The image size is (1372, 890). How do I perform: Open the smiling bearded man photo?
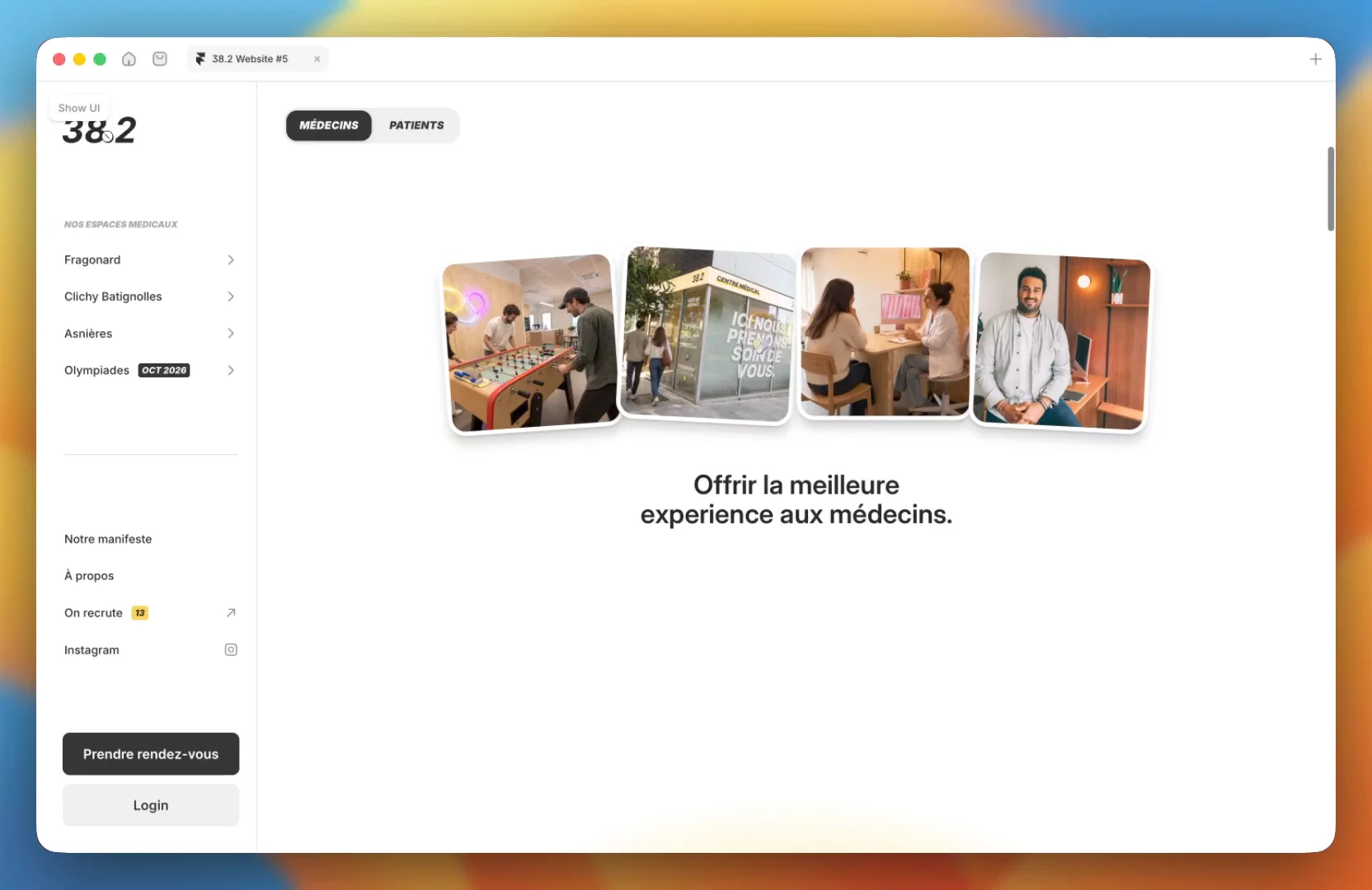pos(1061,341)
